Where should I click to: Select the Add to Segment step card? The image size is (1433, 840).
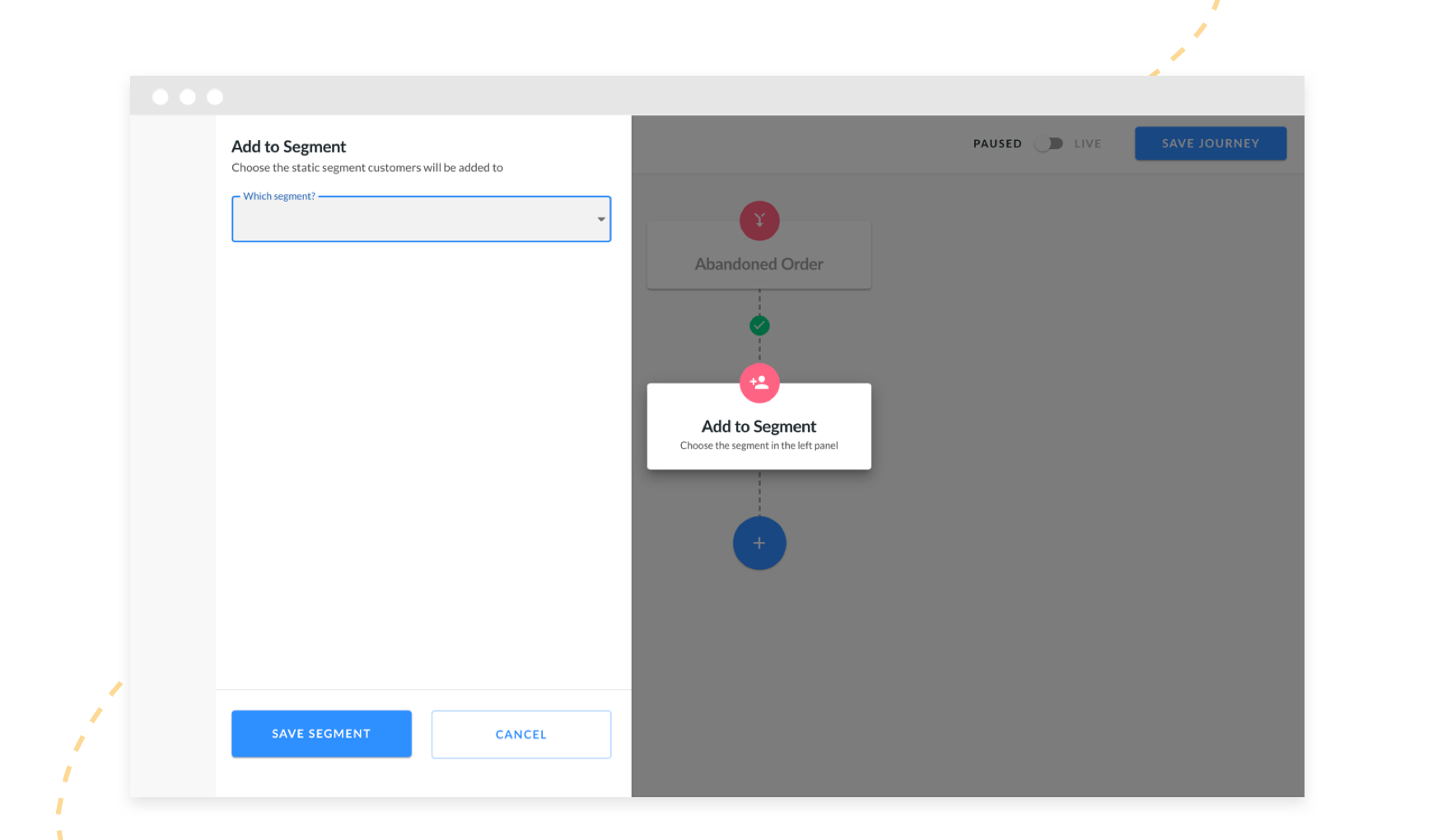pos(759,427)
